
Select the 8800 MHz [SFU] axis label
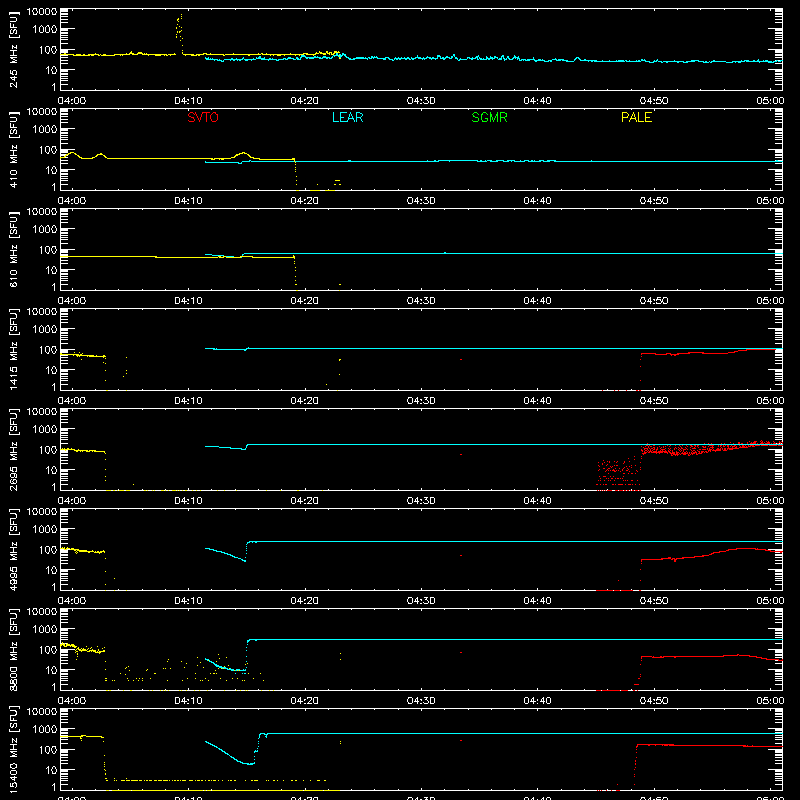click(x=14, y=649)
